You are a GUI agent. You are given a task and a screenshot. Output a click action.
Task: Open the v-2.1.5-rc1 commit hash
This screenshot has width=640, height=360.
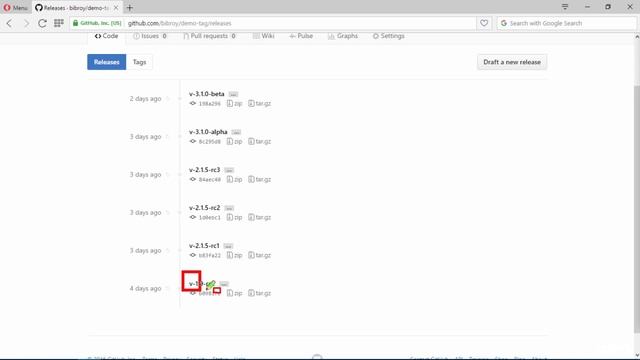click(x=209, y=256)
